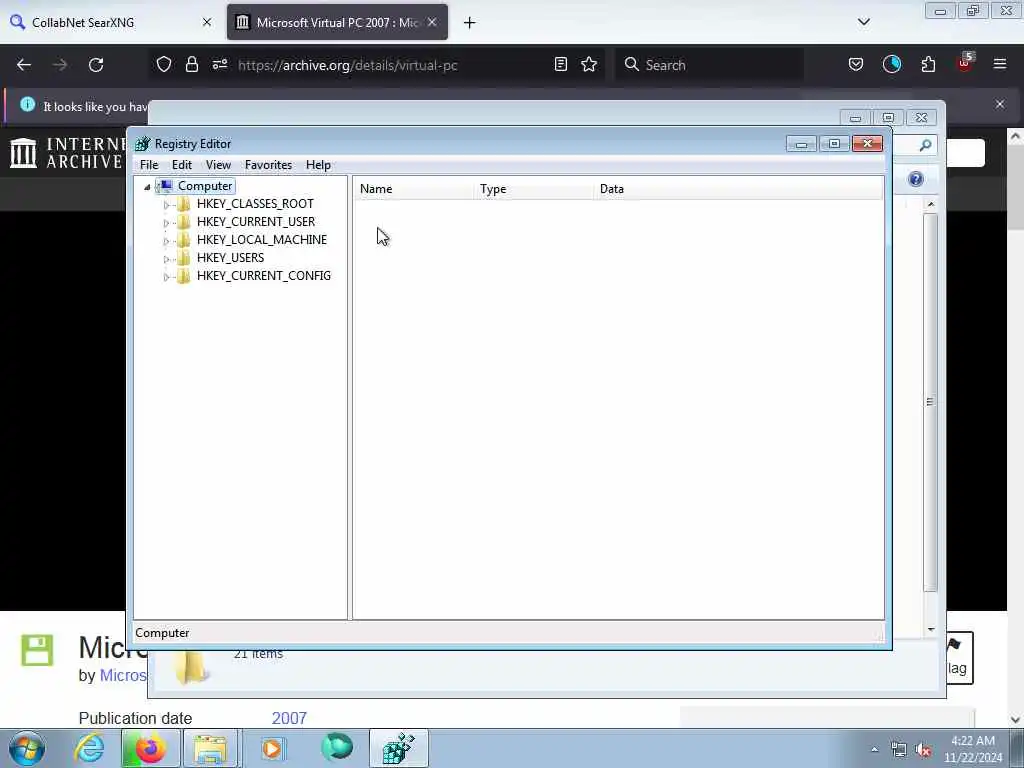Open the Windows Start menu
Screen dimensions: 1024x768
coord(27,748)
